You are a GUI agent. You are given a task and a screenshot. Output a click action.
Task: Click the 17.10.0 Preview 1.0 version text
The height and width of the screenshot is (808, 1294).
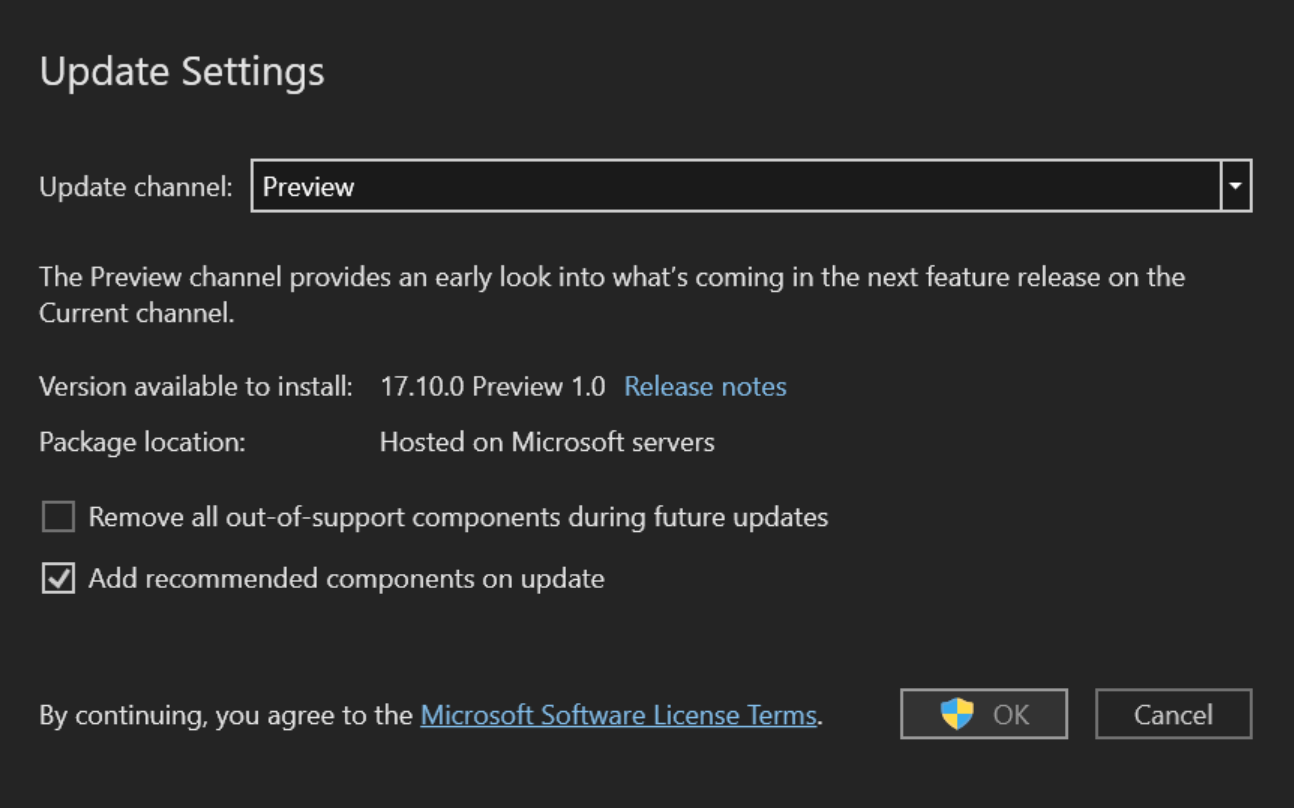[493, 386]
